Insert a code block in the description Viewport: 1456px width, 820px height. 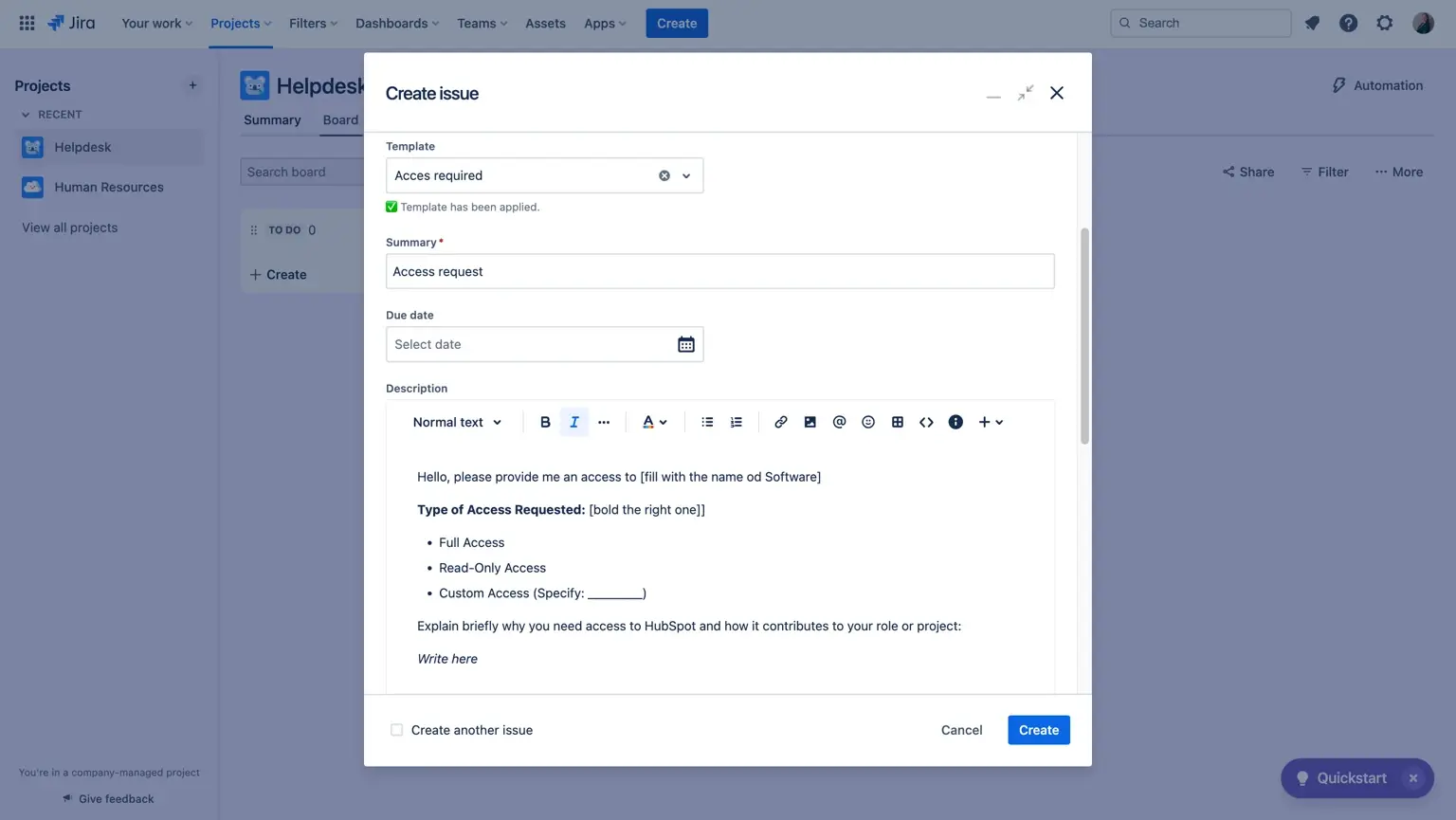[x=926, y=422]
